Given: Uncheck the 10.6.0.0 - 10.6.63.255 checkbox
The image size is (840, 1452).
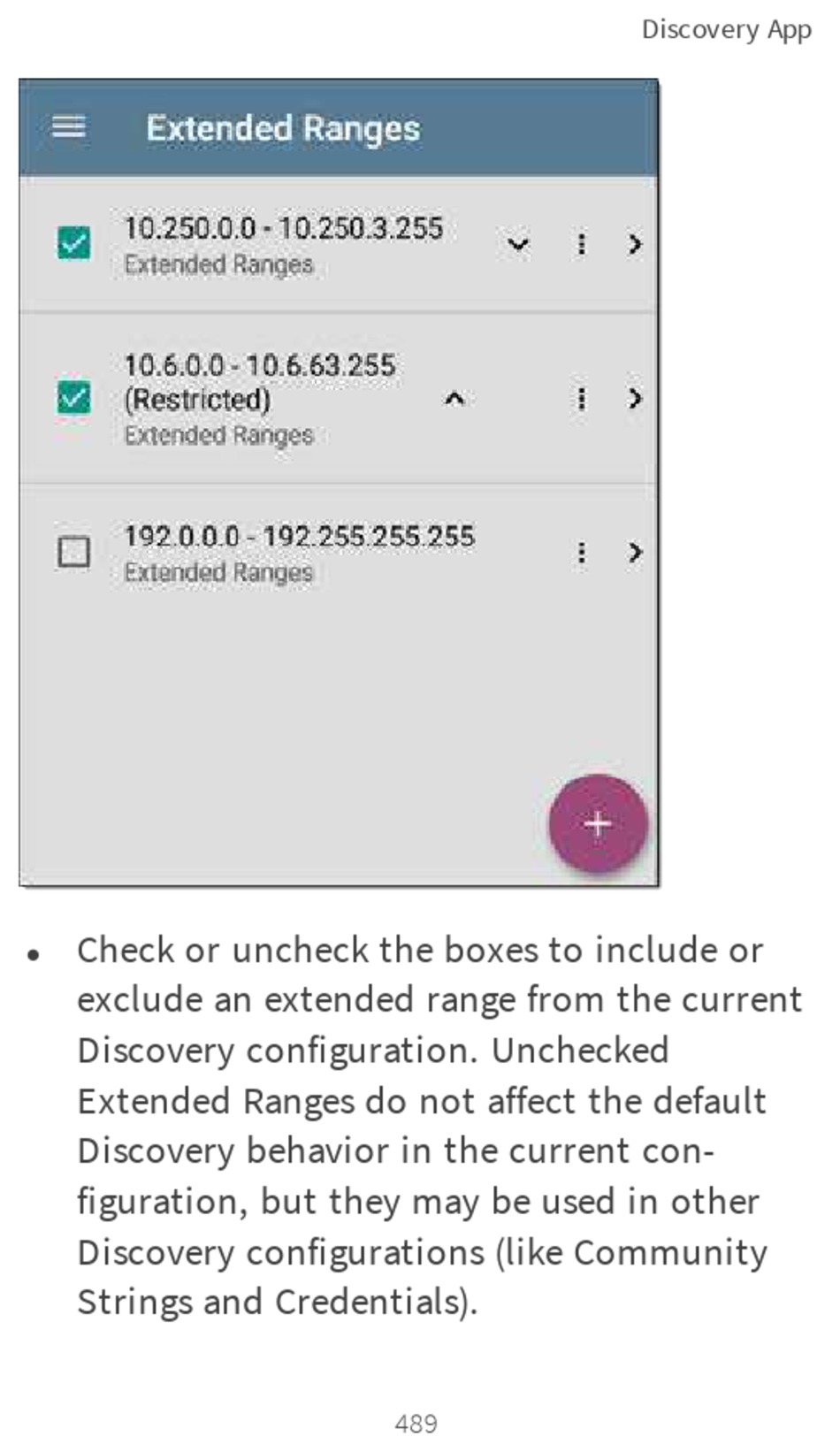Looking at the screenshot, I should [73, 397].
